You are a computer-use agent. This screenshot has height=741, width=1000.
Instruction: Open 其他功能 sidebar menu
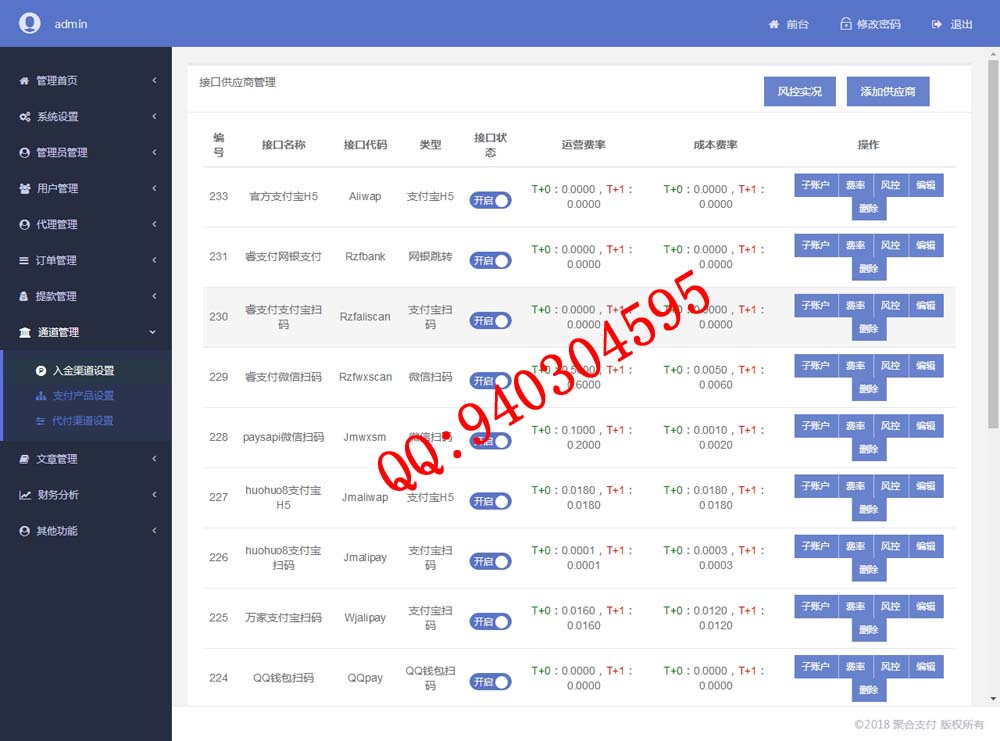click(85, 531)
